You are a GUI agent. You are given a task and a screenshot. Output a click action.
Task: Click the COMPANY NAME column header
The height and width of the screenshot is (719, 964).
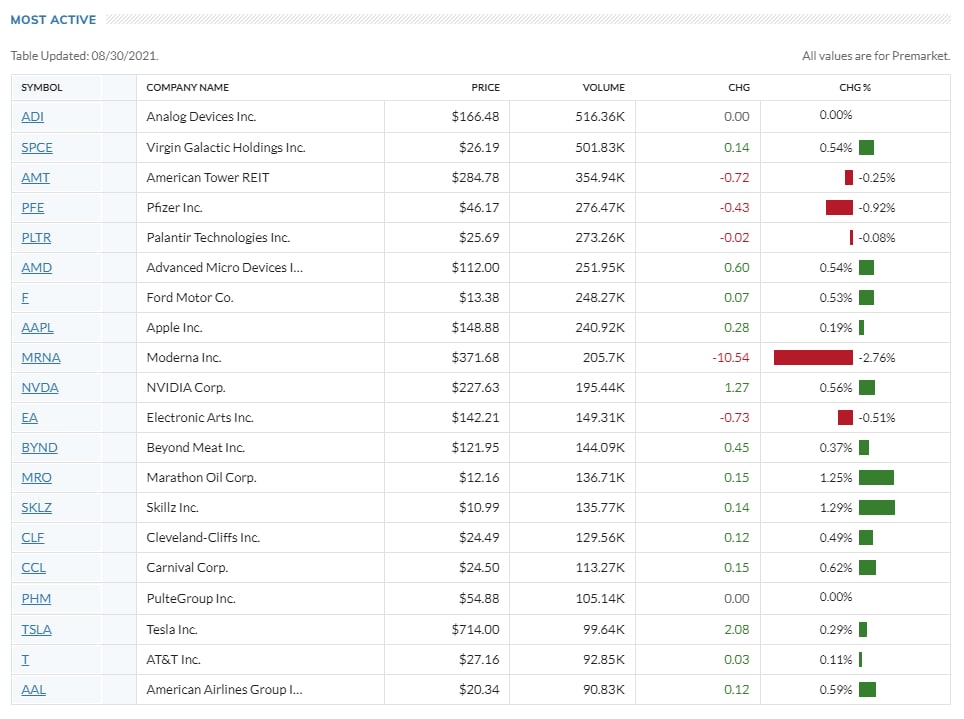coord(188,88)
